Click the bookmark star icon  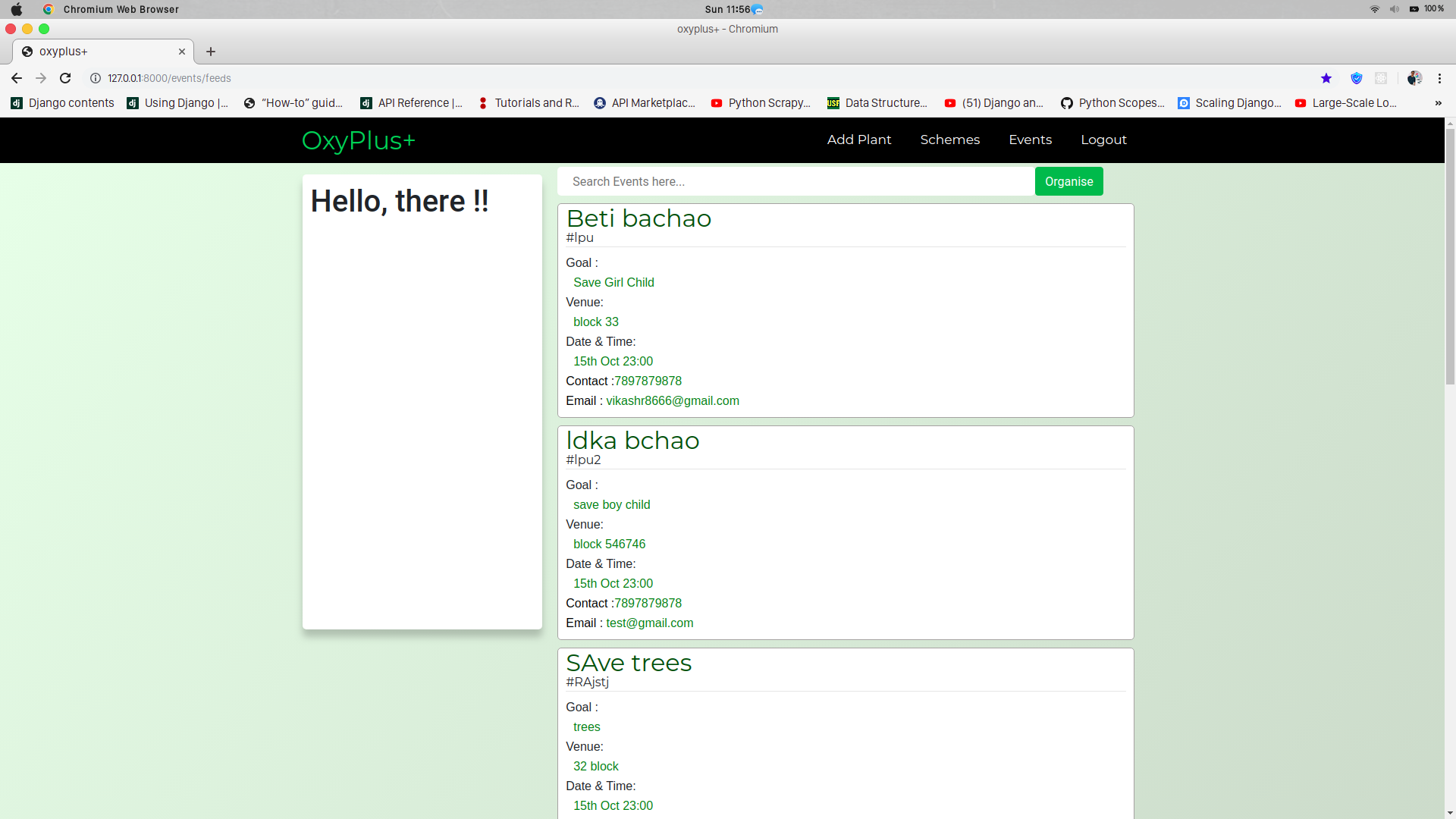coord(1326,78)
